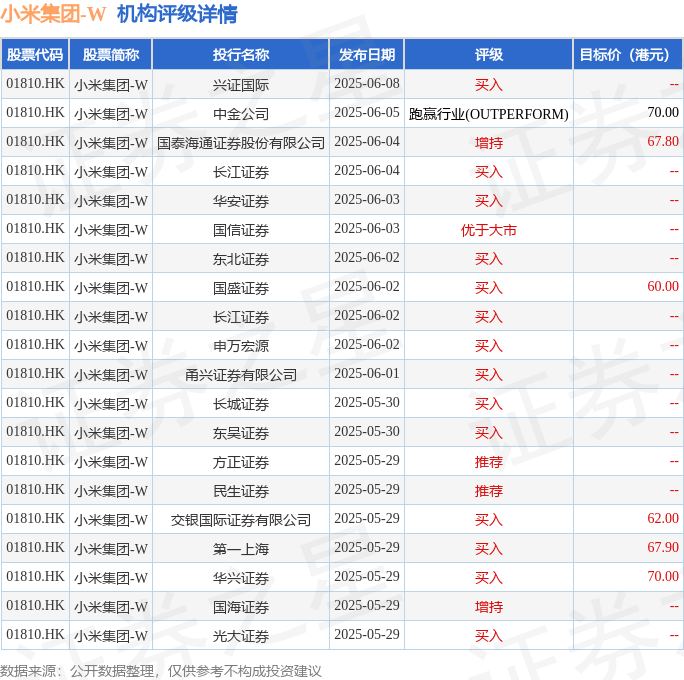This screenshot has height=680, width=684.
Task: Click the 2025-06-08 date cell
Action: (367, 83)
